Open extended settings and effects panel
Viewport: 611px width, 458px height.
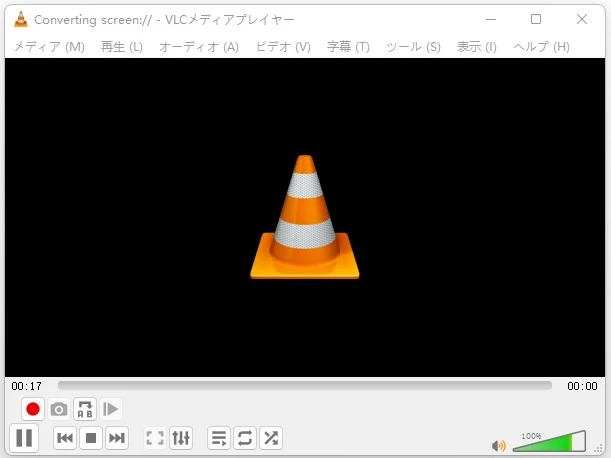(181, 438)
